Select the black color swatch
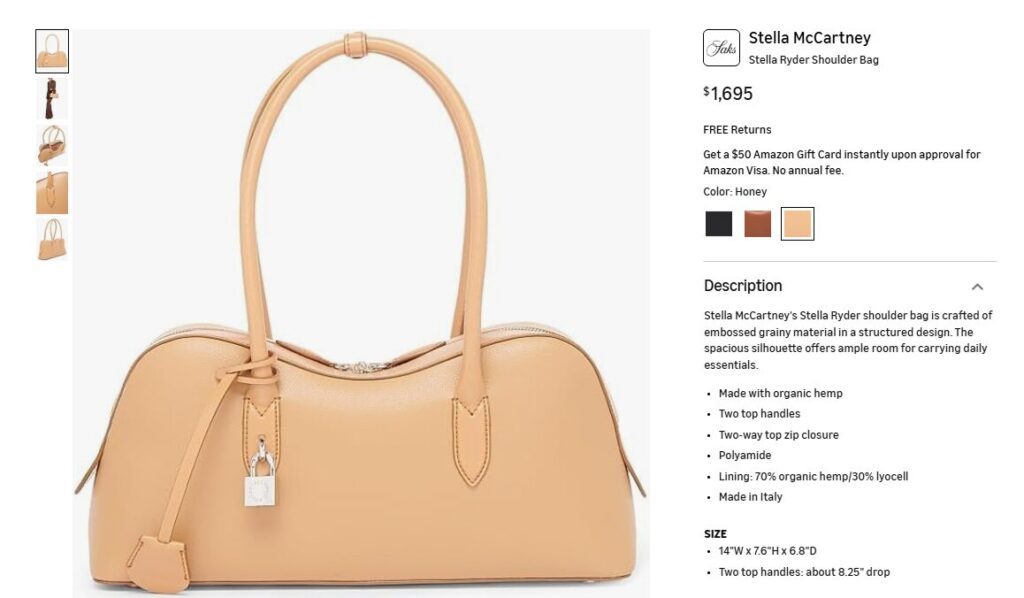The height and width of the screenshot is (598, 1024). point(718,224)
